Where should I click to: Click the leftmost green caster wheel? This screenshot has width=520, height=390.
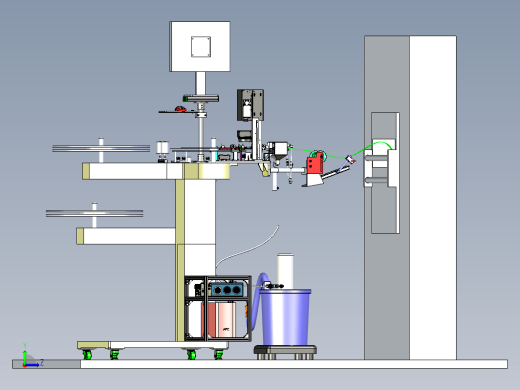[x=87, y=354]
